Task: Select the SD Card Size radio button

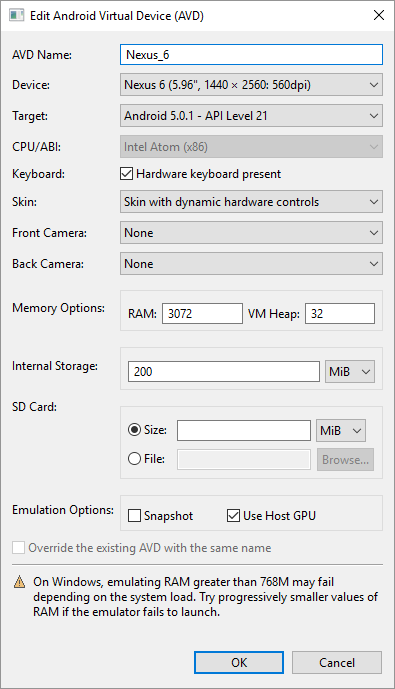Action: point(134,430)
